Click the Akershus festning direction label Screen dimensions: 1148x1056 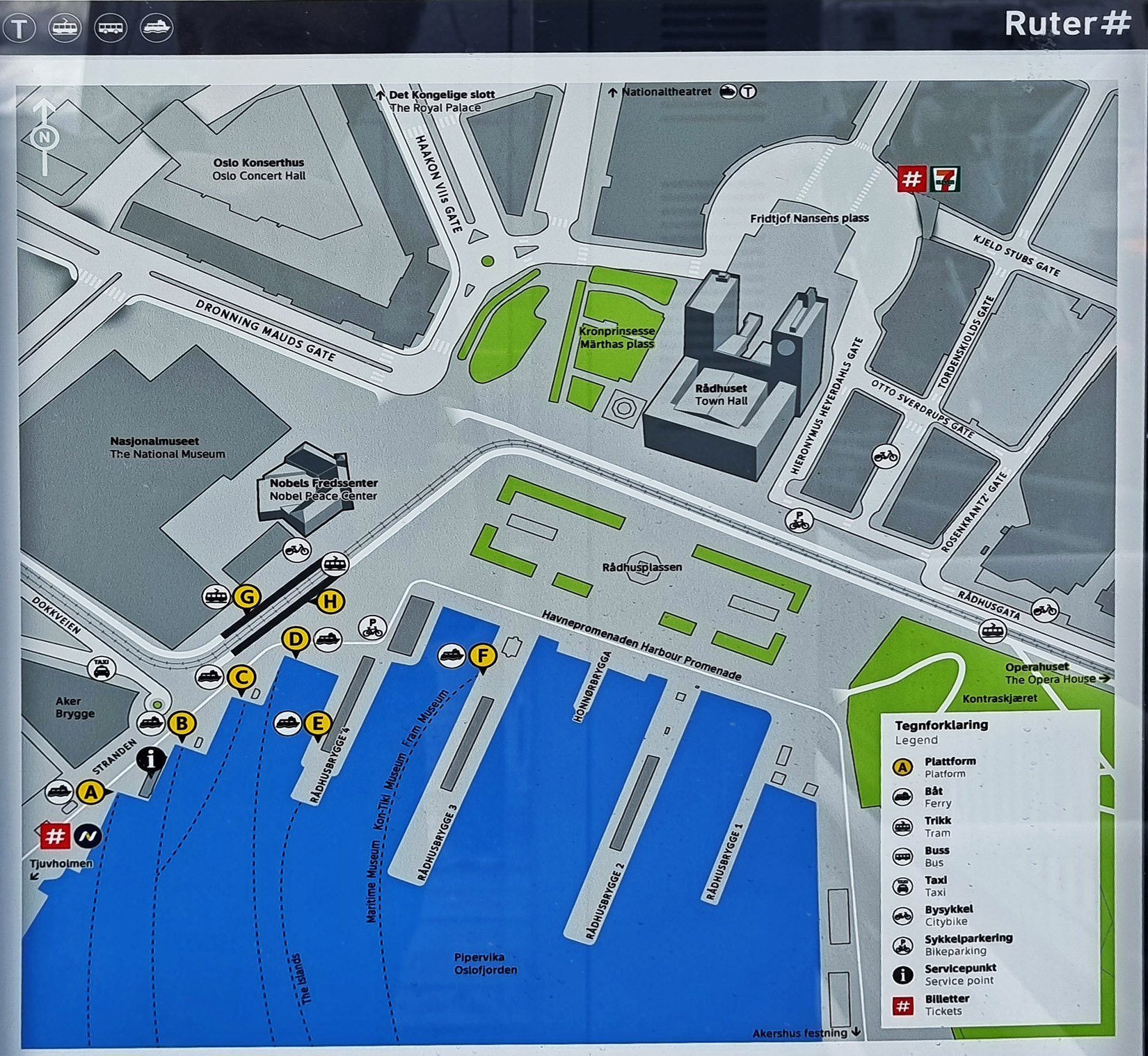[806, 1033]
